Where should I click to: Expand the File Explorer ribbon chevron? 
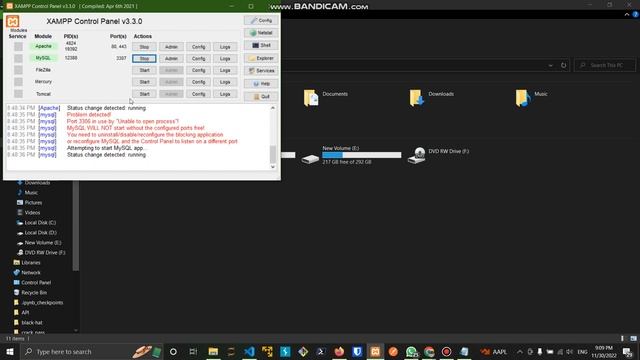[627, 14]
